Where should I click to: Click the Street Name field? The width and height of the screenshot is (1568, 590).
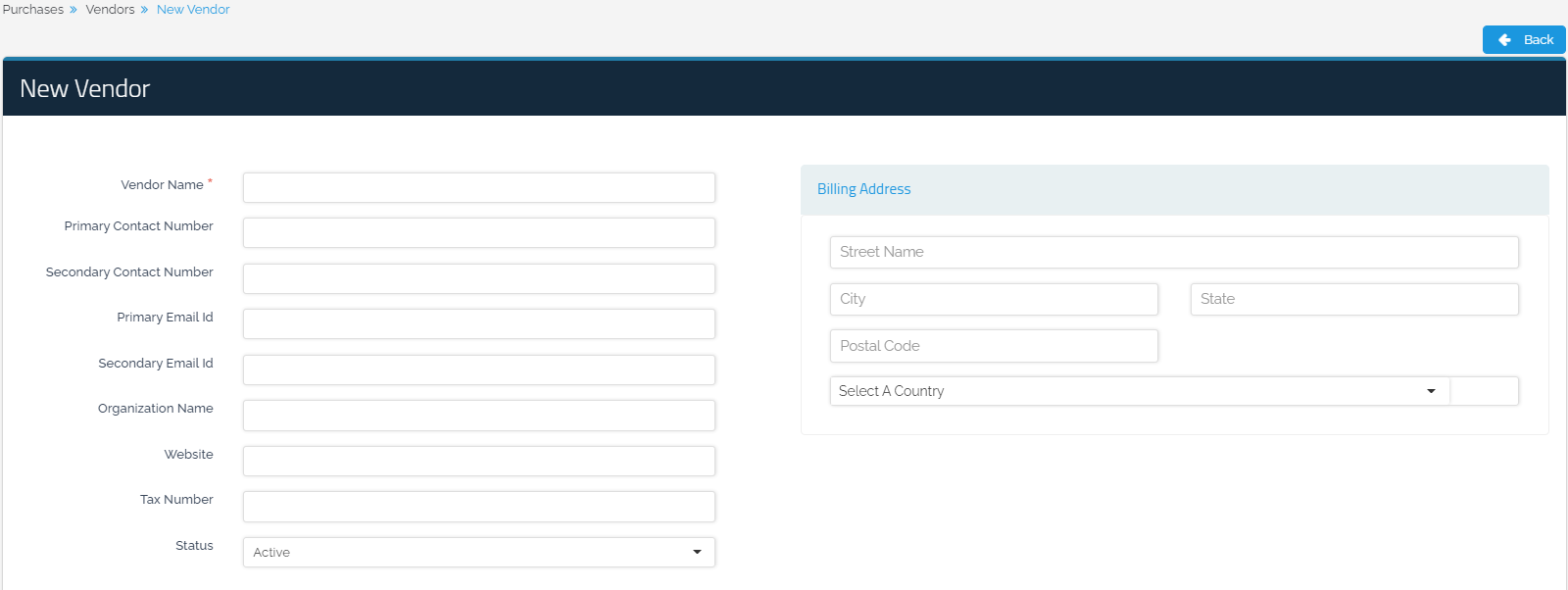[1173, 252]
